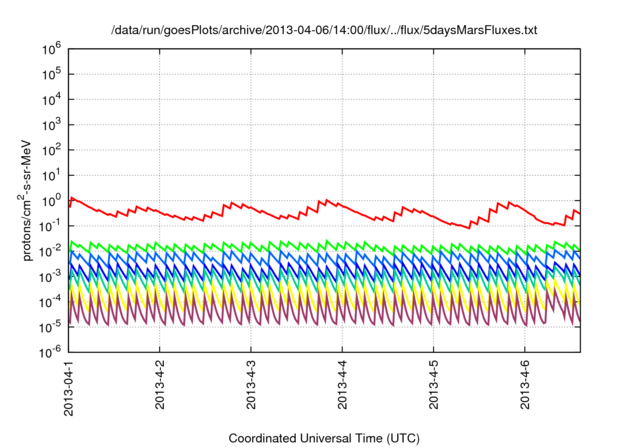Click the 2013-4-5 date tick label

pyautogui.click(x=433, y=385)
